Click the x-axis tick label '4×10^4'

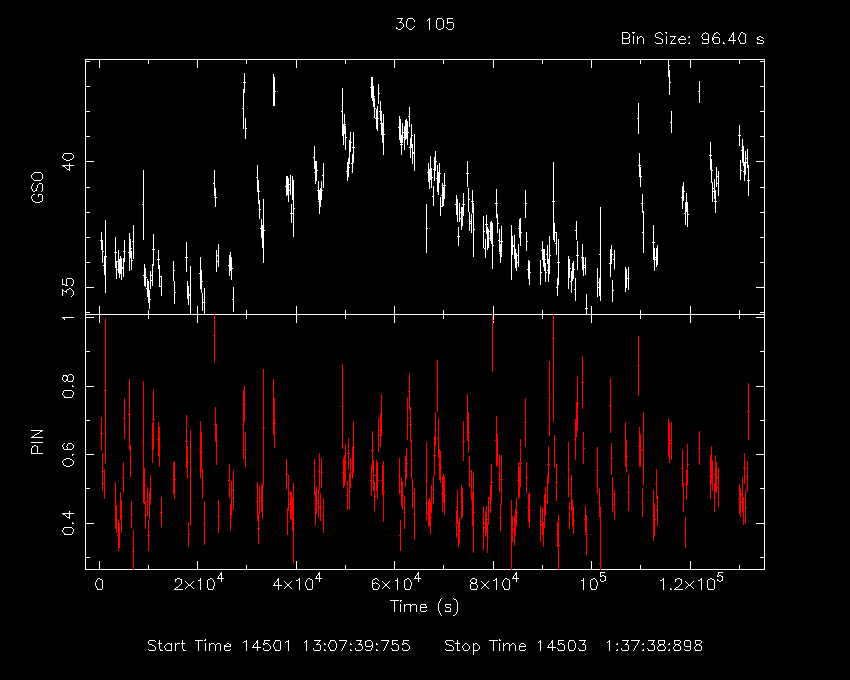pos(297,582)
